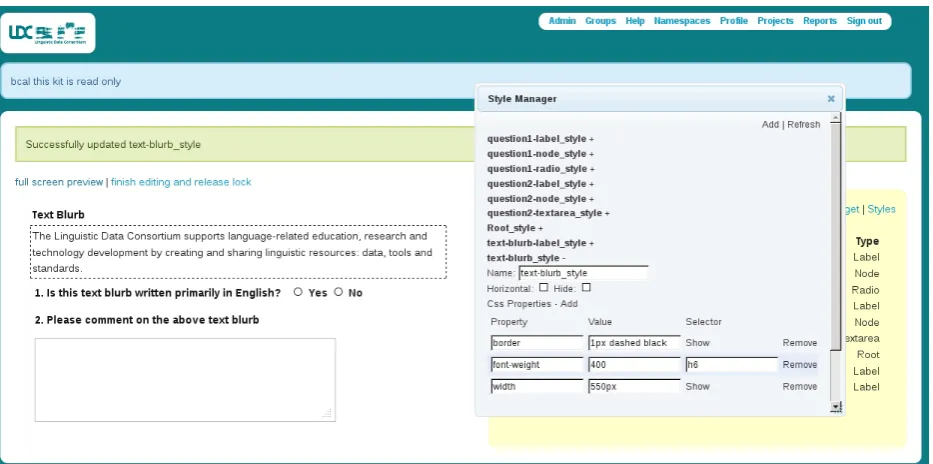Viewport: 933px width, 464px height.
Task: Click the Text Blurb paragraph box
Action: [x=238, y=252]
